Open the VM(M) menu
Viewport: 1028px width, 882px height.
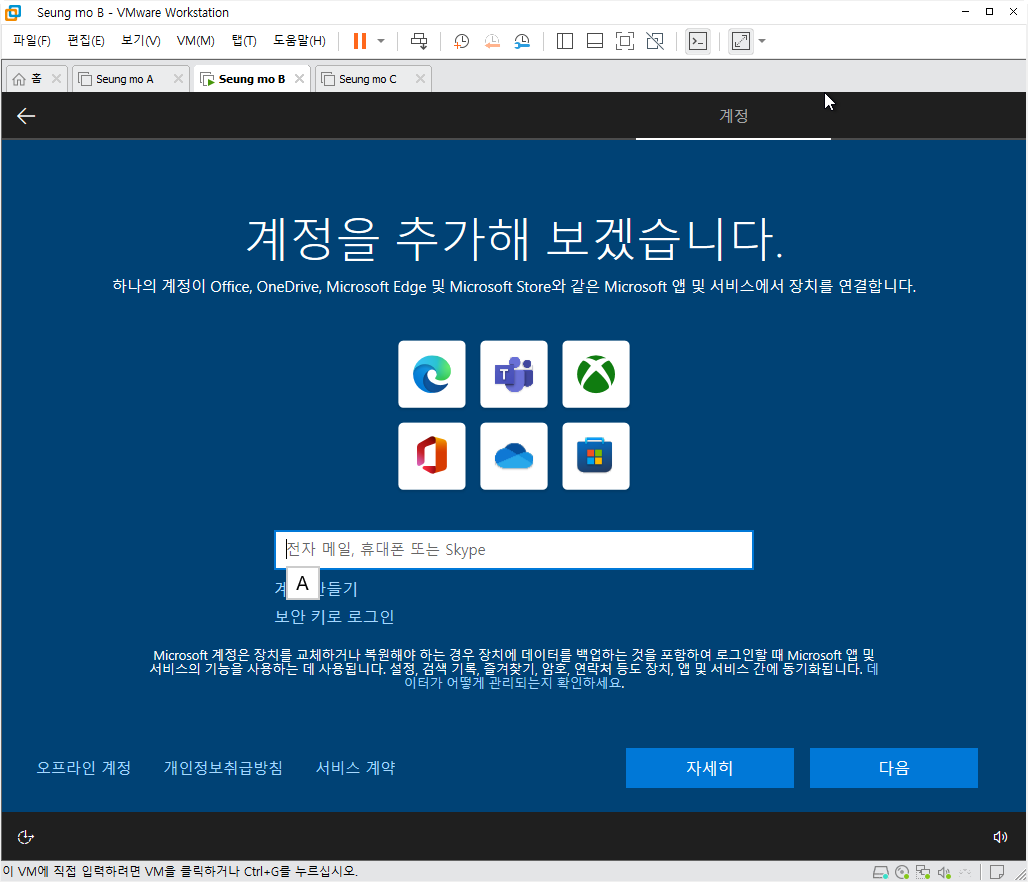pos(195,41)
